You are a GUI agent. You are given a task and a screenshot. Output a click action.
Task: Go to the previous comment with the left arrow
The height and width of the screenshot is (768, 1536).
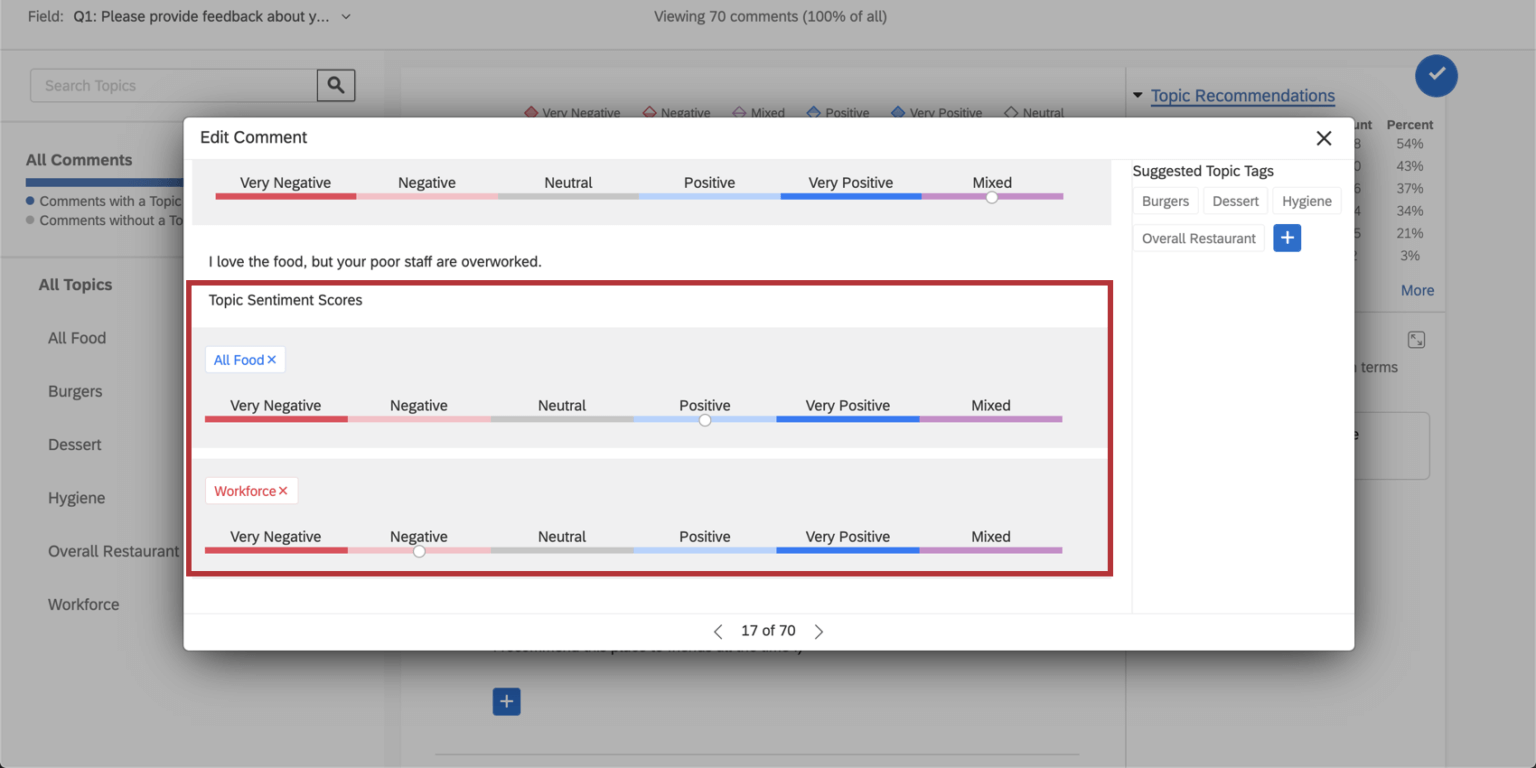click(x=718, y=630)
